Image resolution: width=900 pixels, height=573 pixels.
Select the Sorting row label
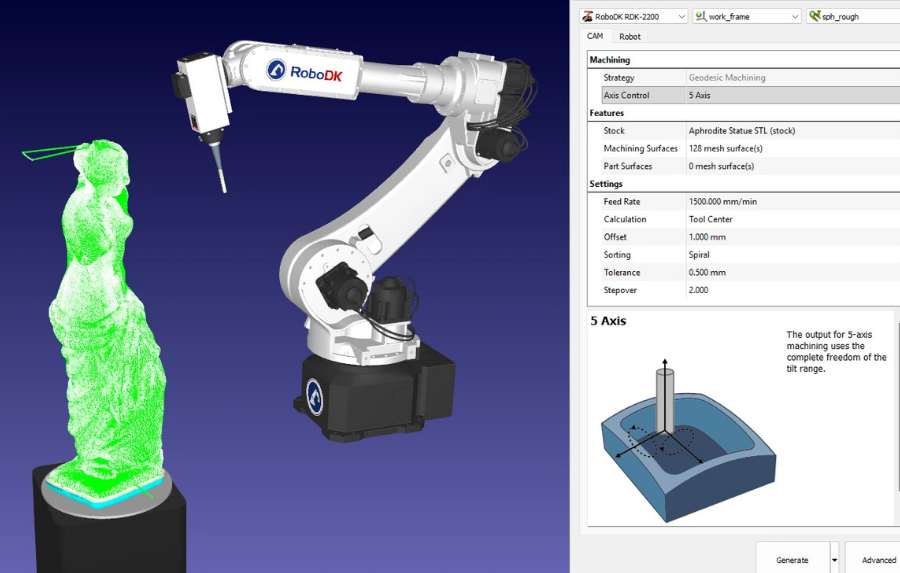[617, 254]
